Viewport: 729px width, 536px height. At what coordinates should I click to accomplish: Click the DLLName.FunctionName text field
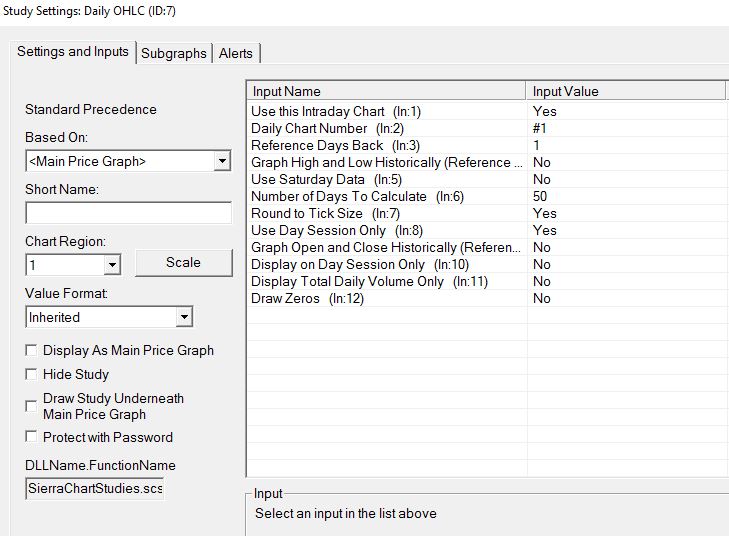(x=94, y=489)
